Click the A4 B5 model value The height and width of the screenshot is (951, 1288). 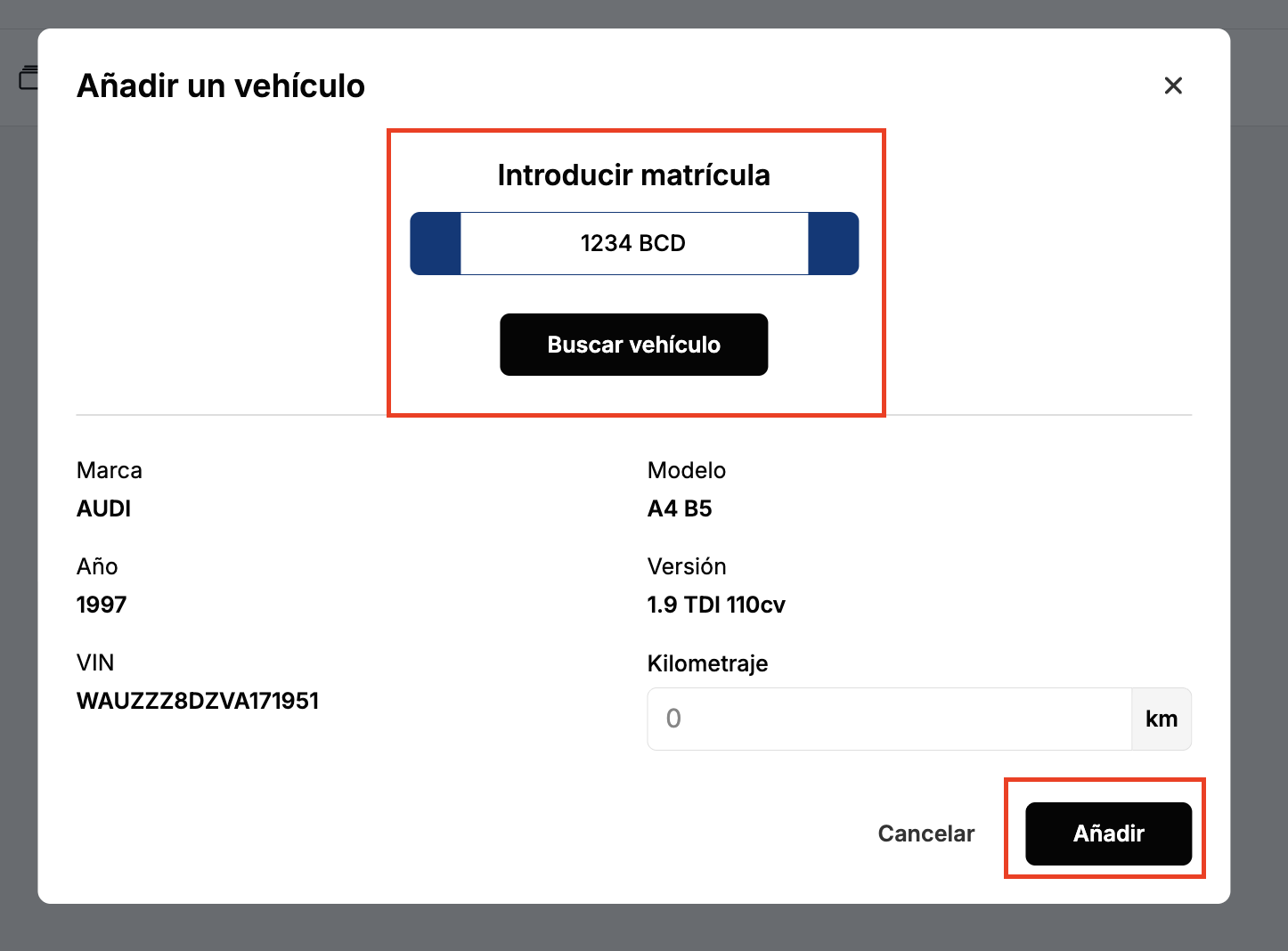click(x=680, y=508)
